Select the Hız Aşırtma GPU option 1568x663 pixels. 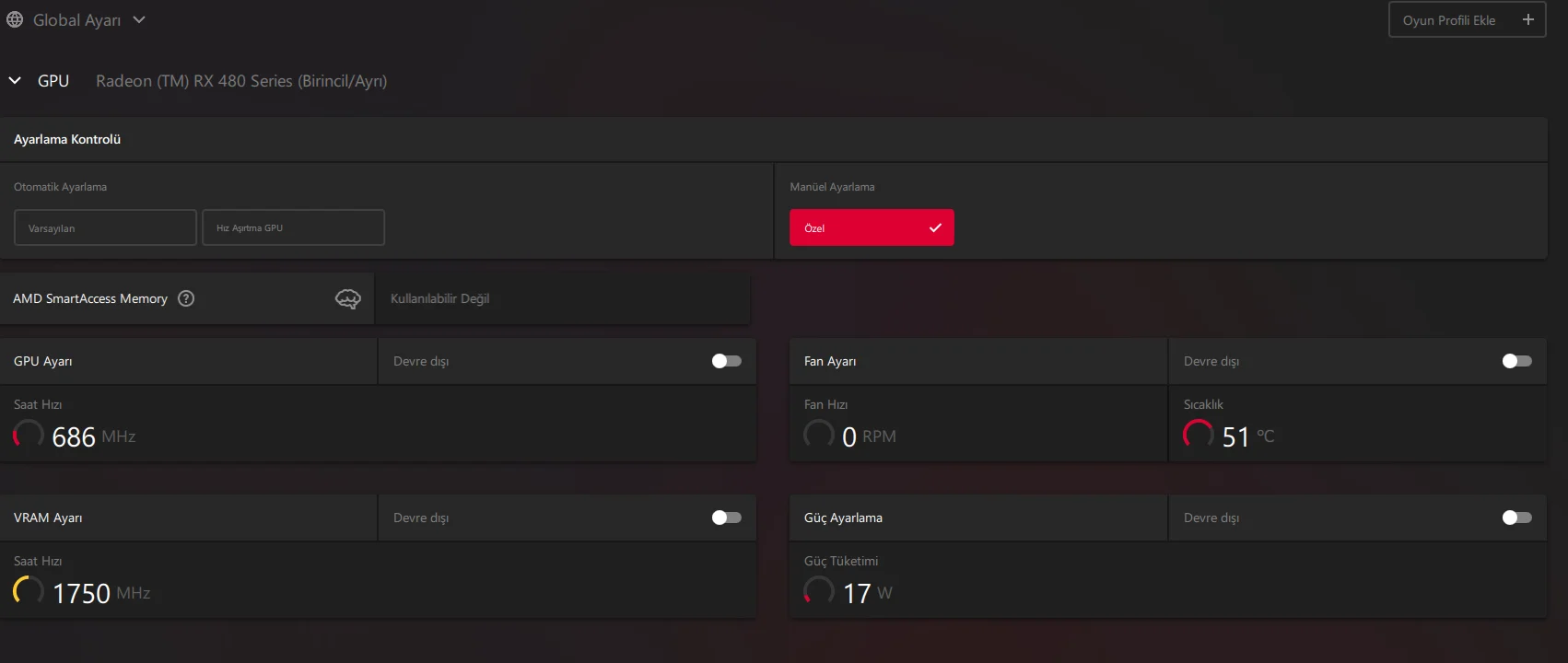click(x=293, y=227)
